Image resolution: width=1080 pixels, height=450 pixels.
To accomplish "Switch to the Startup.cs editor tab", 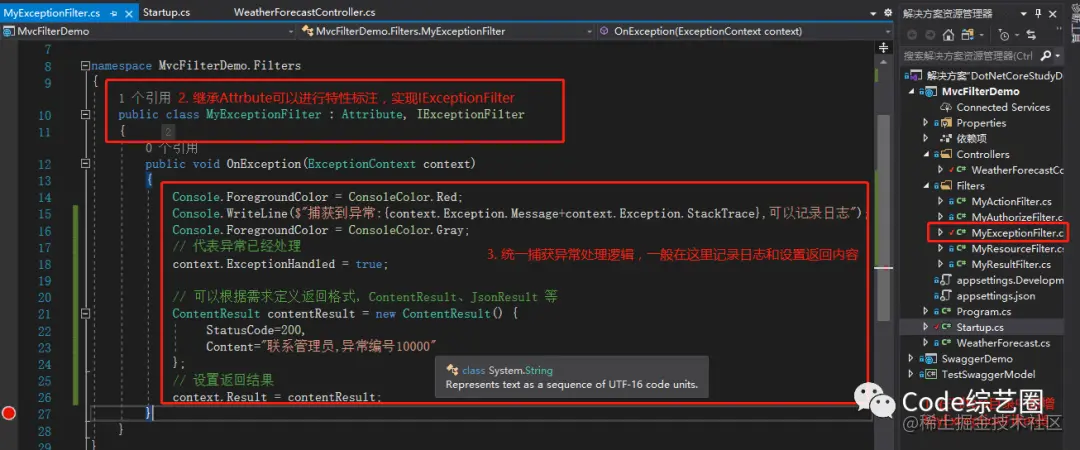I will [167, 12].
